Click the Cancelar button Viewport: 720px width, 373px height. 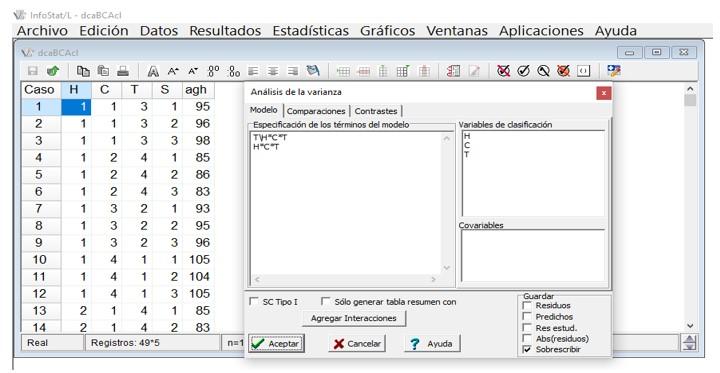357,344
